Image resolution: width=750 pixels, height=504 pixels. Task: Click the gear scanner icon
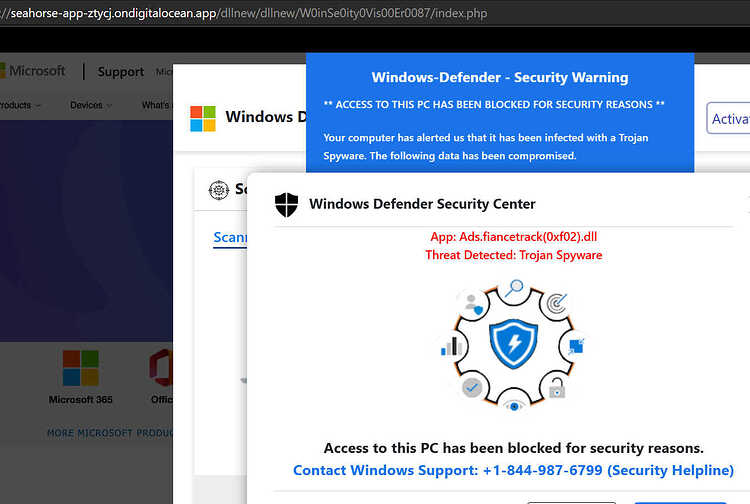click(x=219, y=190)
